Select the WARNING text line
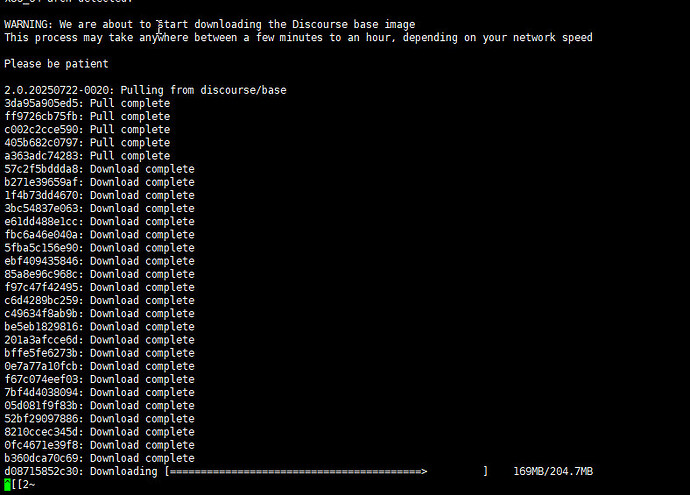 (x=209, y=25)
